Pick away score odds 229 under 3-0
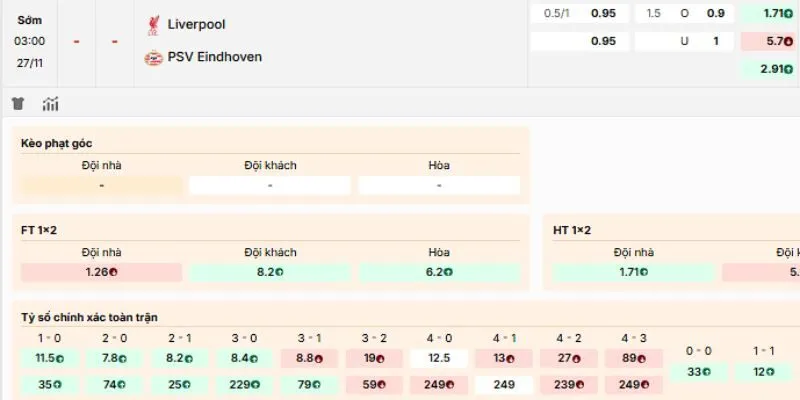 click(x=244, y=385)
